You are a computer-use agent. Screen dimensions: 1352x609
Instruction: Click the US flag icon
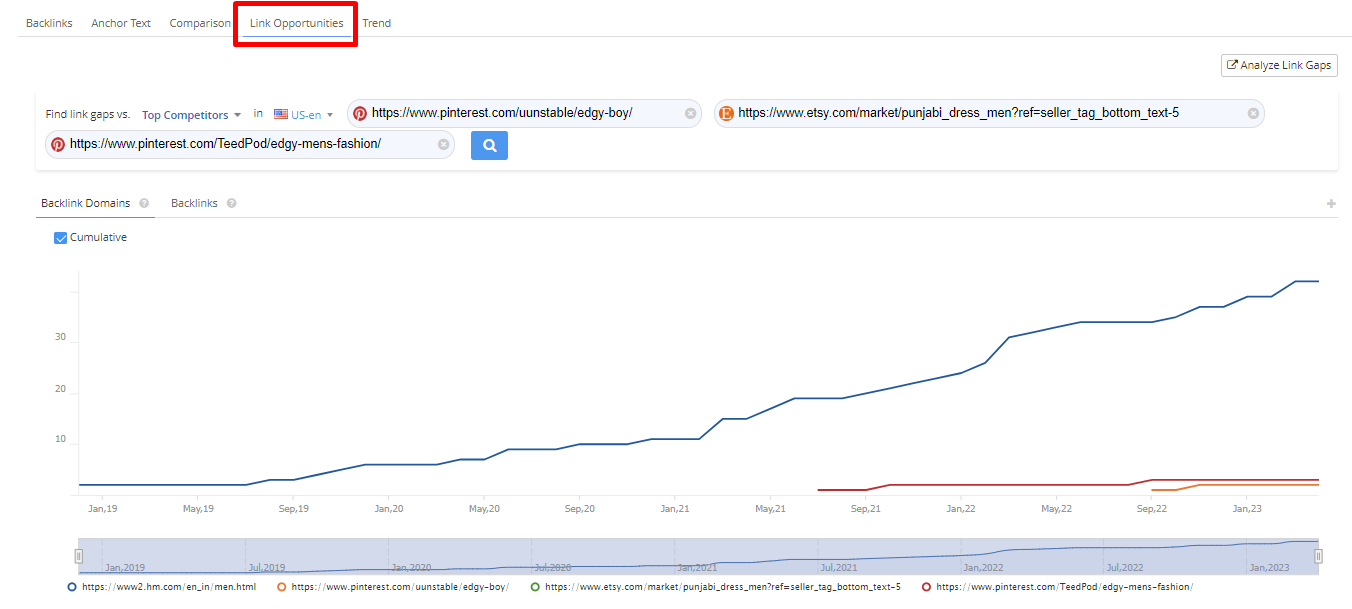tap(281, 115)
